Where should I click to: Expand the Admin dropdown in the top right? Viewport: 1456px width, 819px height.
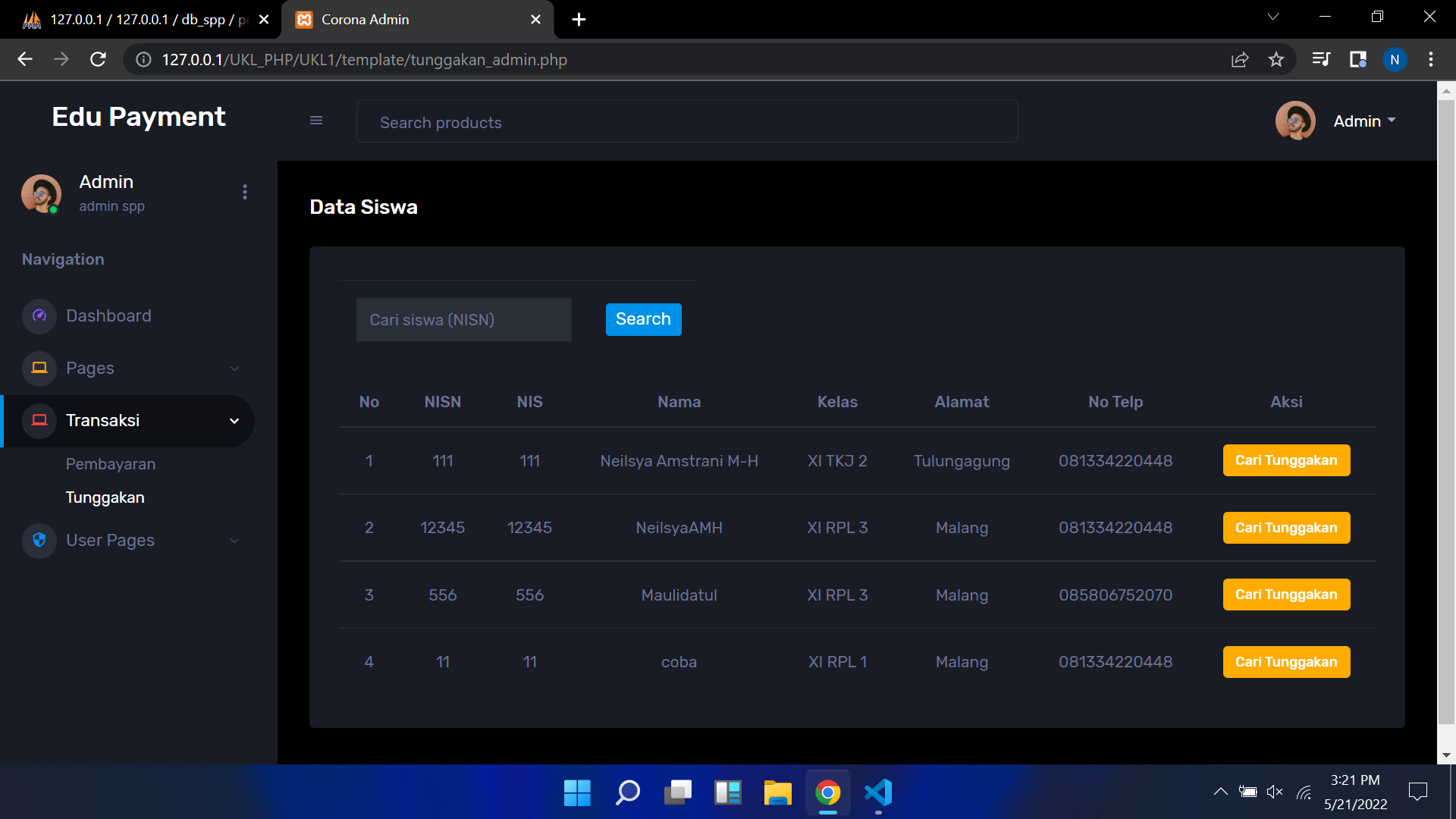1363,121
